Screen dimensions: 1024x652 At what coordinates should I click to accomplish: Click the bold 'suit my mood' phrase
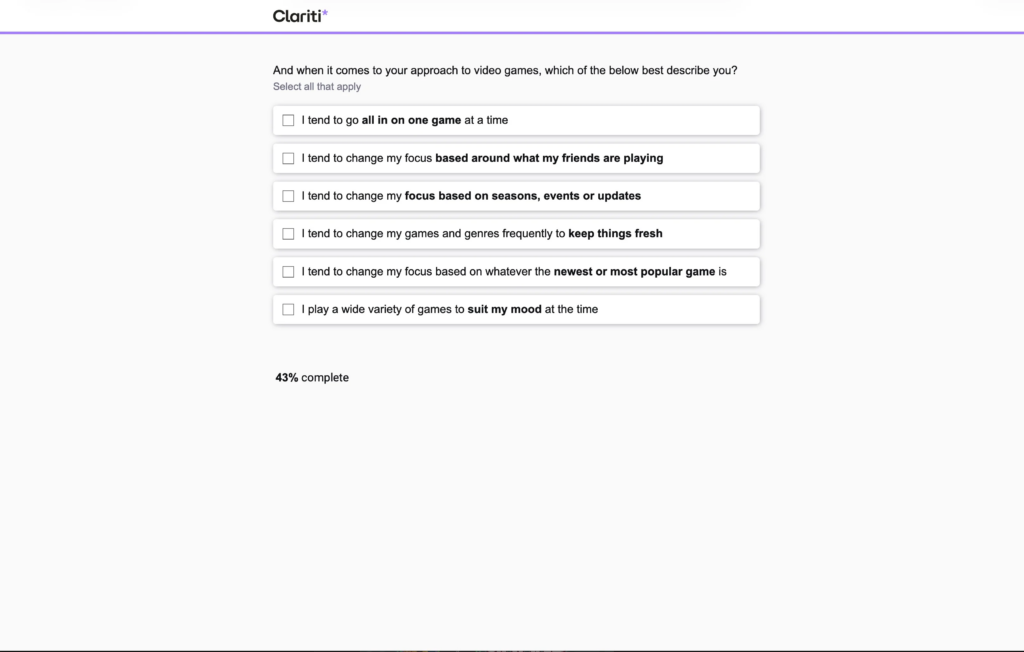(504, 310)
